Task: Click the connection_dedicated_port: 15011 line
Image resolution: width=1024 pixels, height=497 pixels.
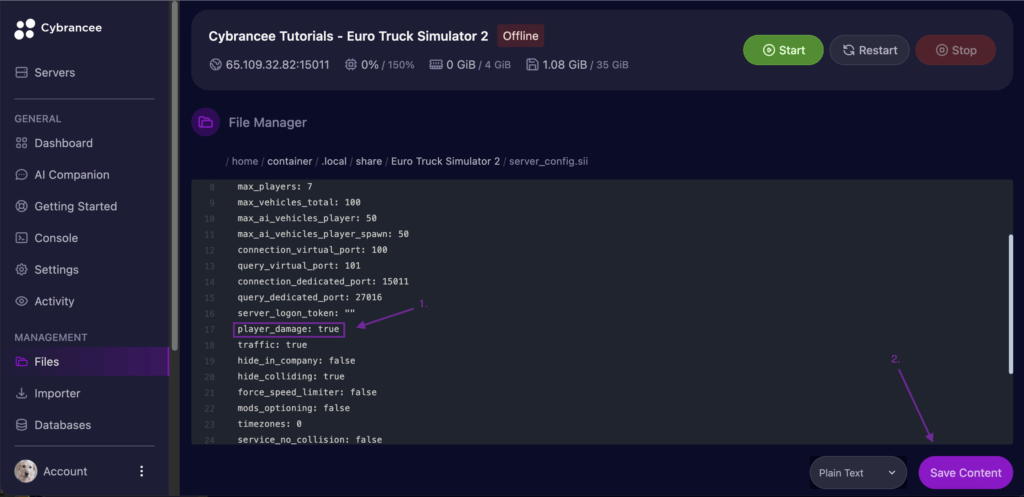Action: point(323,281)
